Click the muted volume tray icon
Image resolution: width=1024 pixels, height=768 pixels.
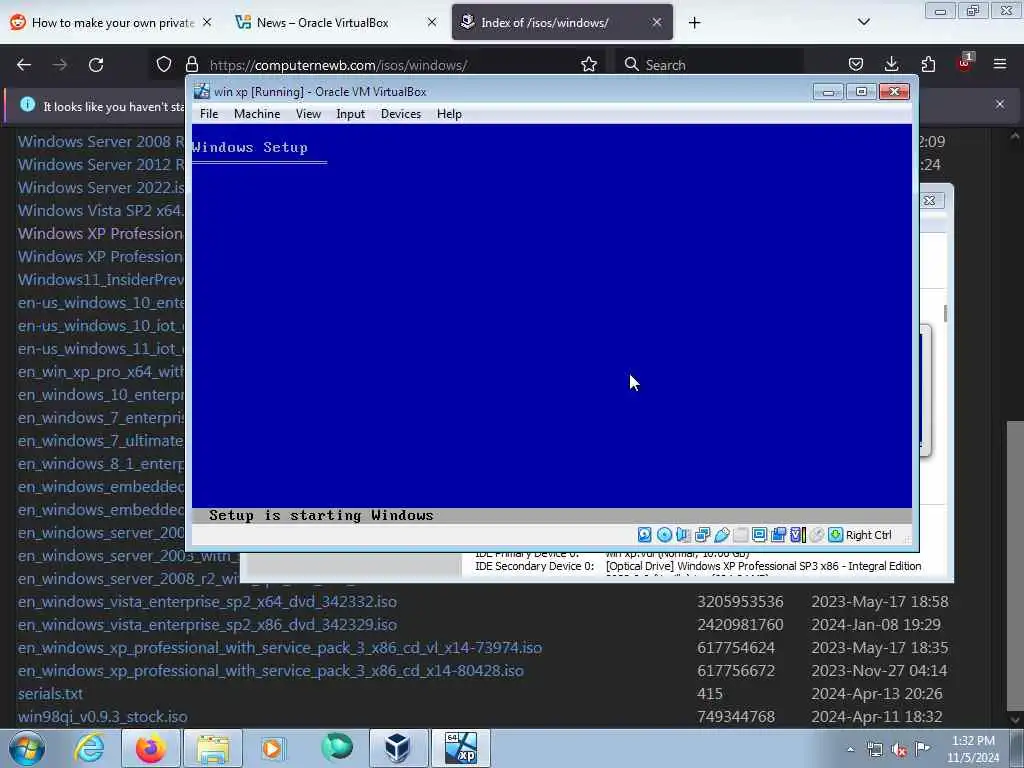899,750
